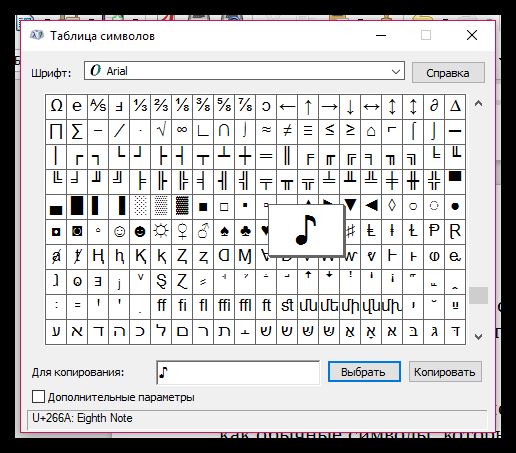516x453 pixels.
Task: Pick the black left-pointing pointer triangle
Action: click(x=371, y=206)
